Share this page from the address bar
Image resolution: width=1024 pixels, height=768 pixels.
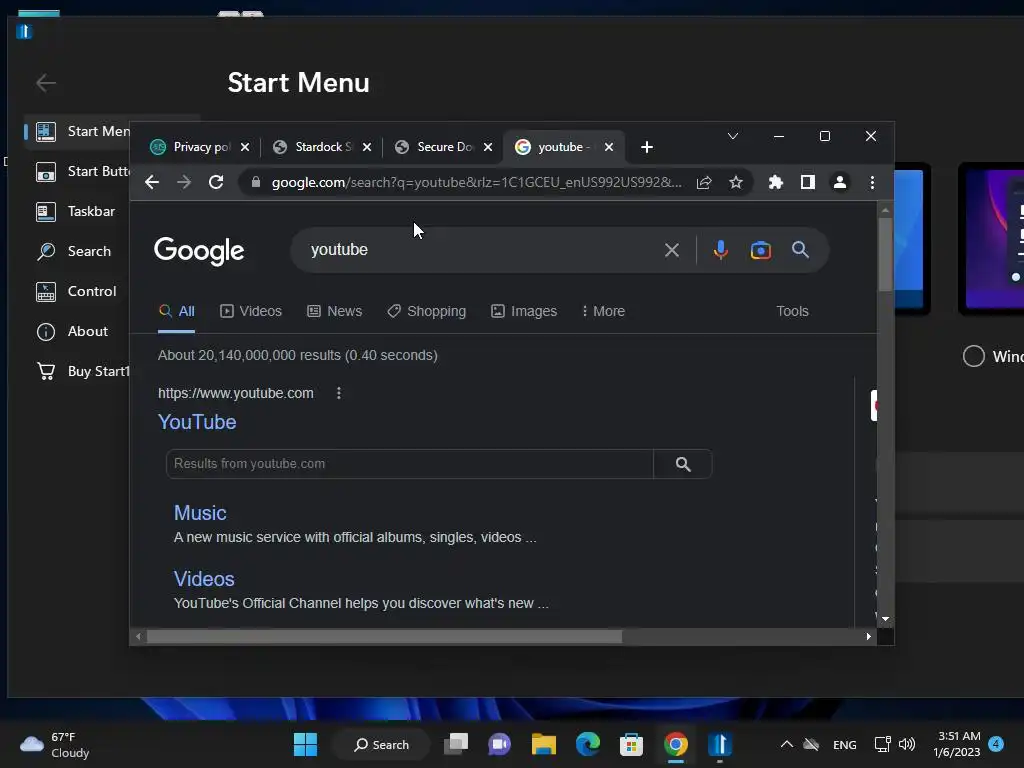click(x=704, y=182)
